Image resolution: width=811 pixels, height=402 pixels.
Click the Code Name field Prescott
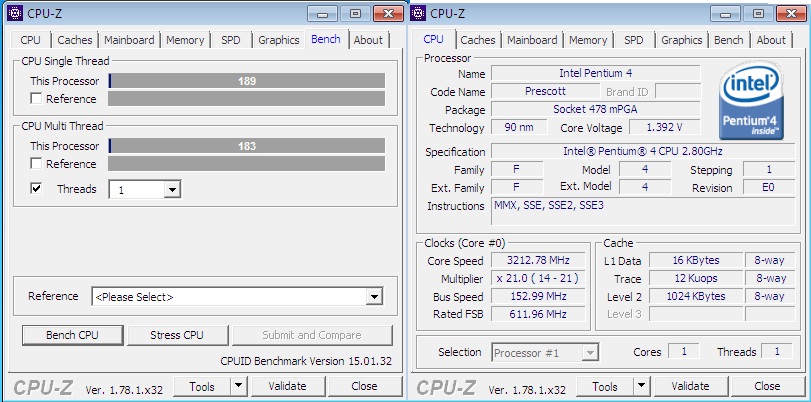point(545,91)
